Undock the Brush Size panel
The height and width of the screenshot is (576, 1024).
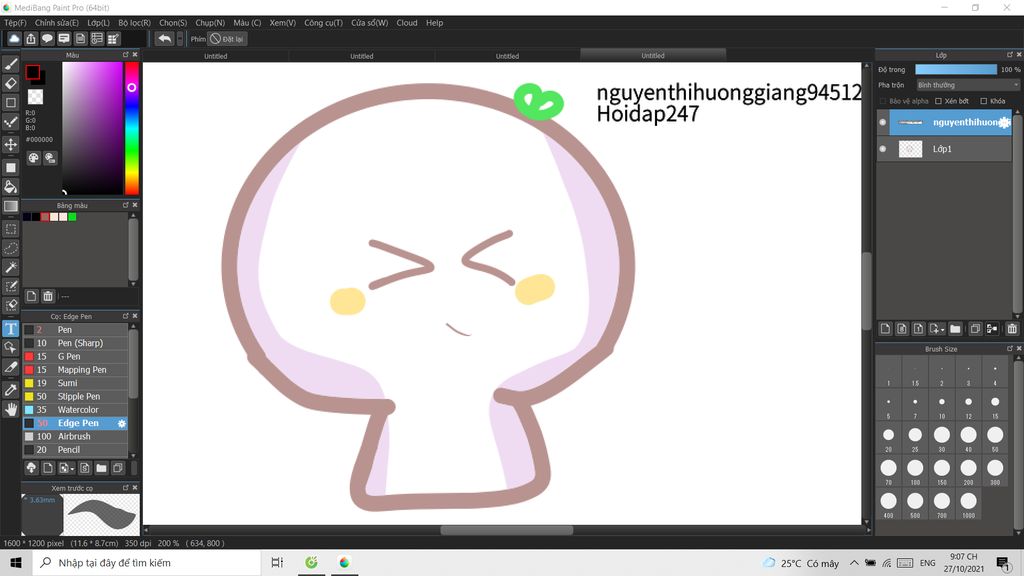[1010, 349]
